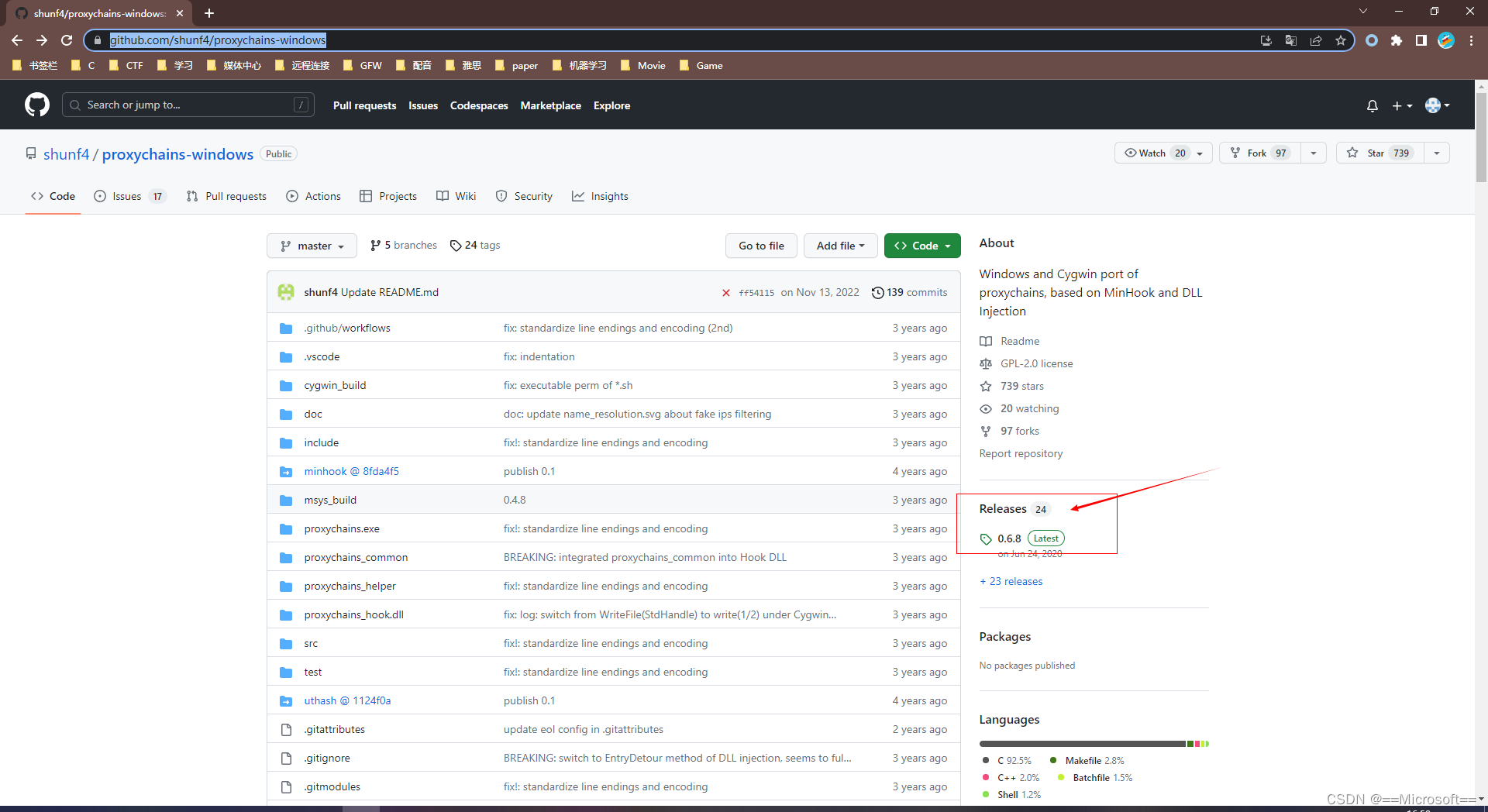Bookmark this page with the star icon
This screenshot has height=812, width=1488.
point(1341,40)
